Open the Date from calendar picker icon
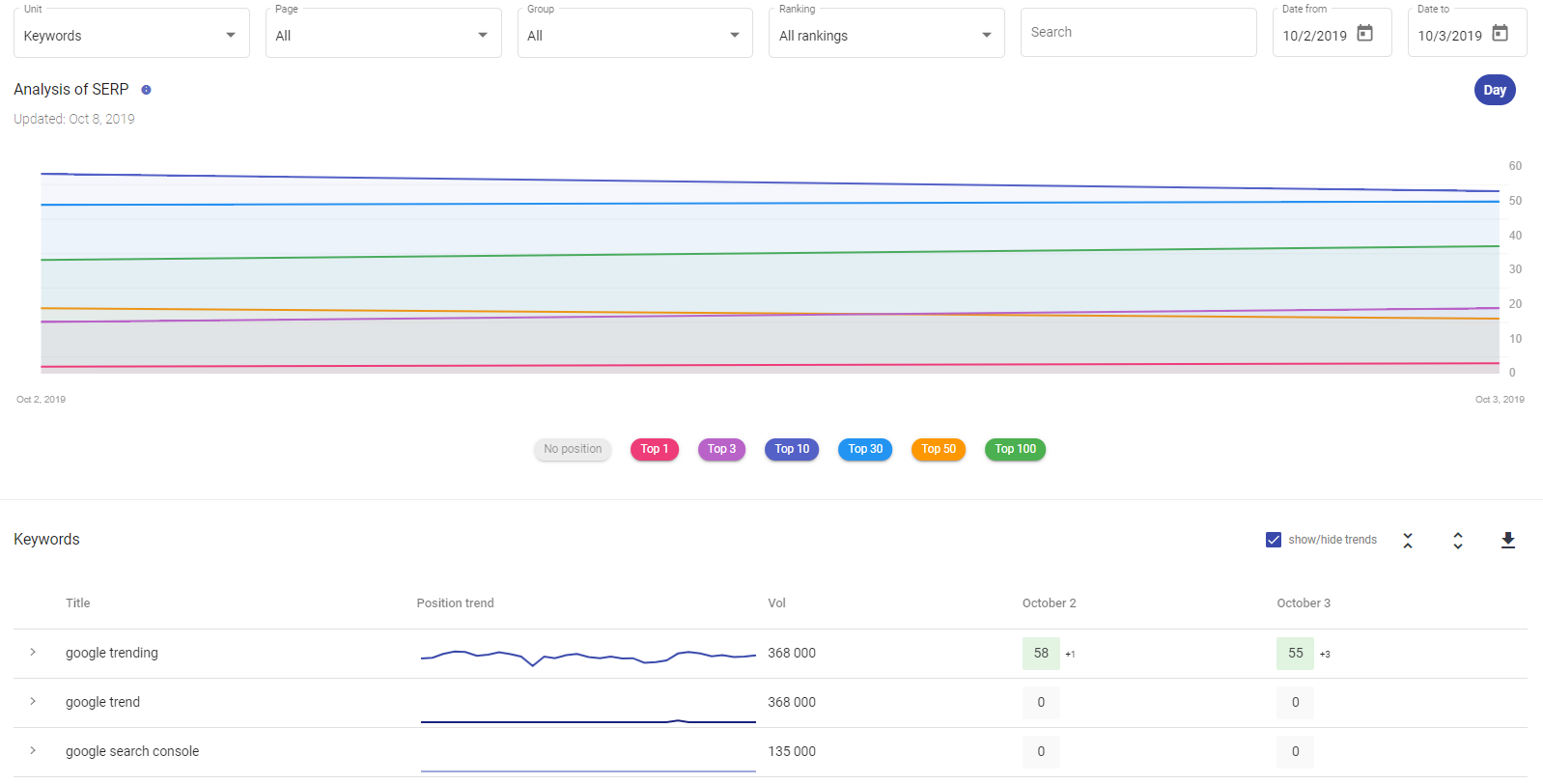This screenshot has height=784, width=1543. pyautogui.click(x=1364, y=34)
